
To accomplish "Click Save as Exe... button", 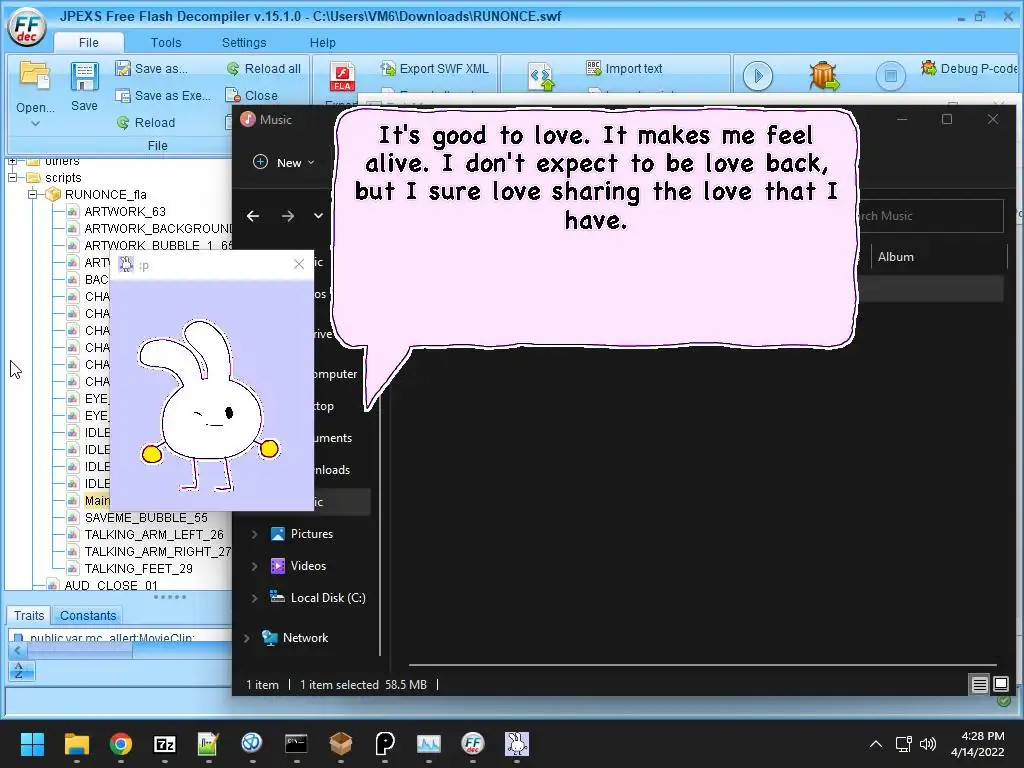I will point(163,95).
